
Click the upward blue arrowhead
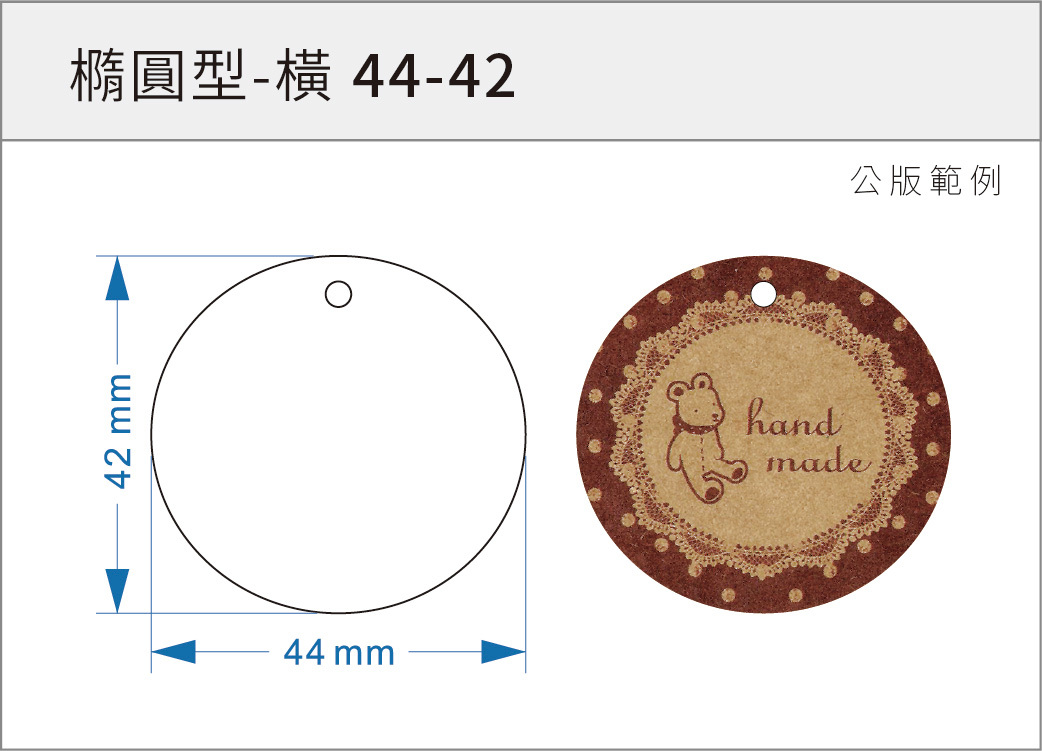click(x=117, y=278)
